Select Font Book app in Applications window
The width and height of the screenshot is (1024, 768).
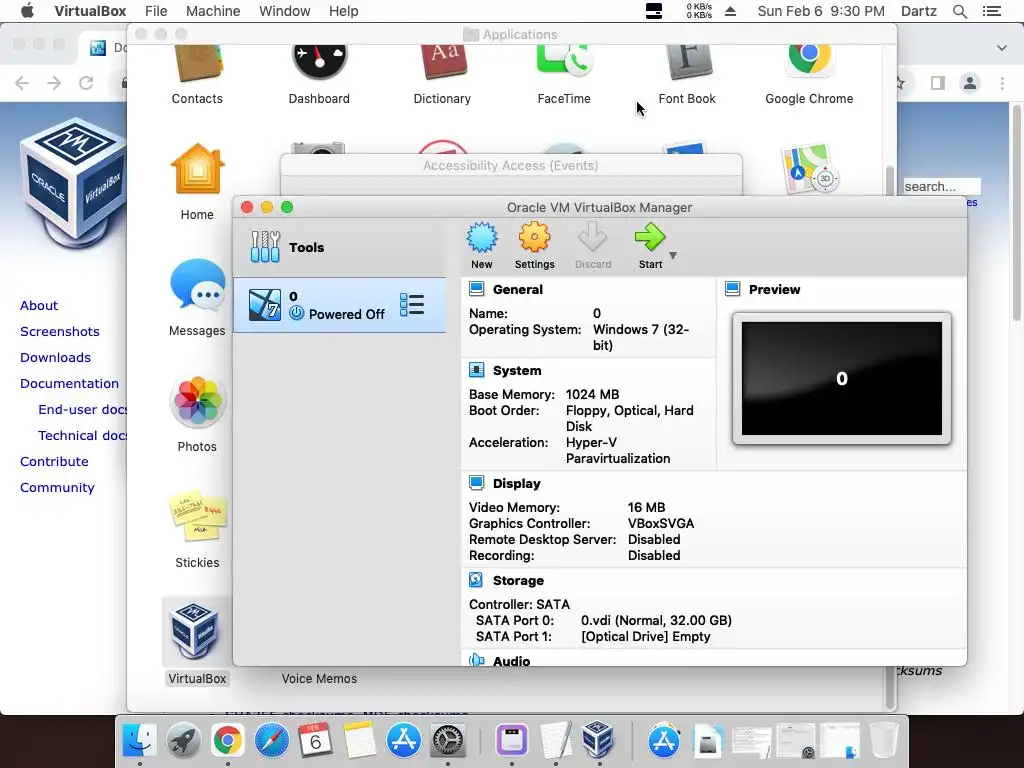click(687, 75)
